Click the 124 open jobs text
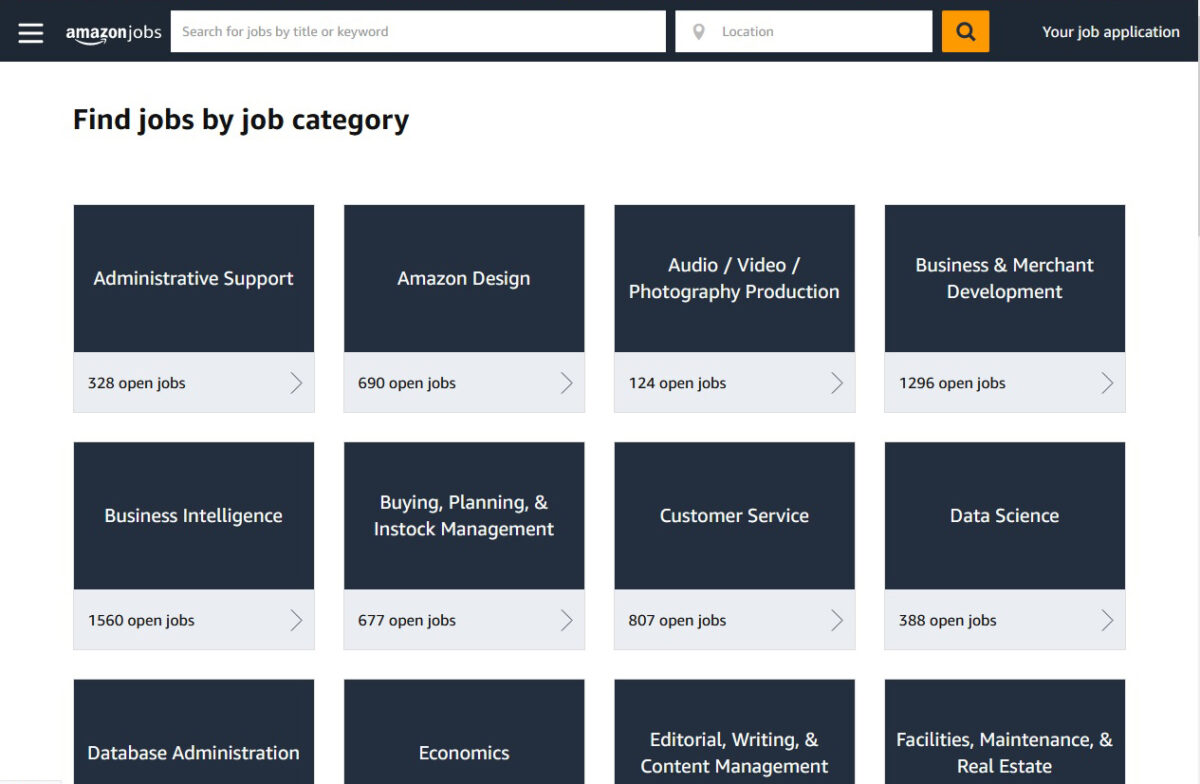1200x784 pixels. pos(677,383)
